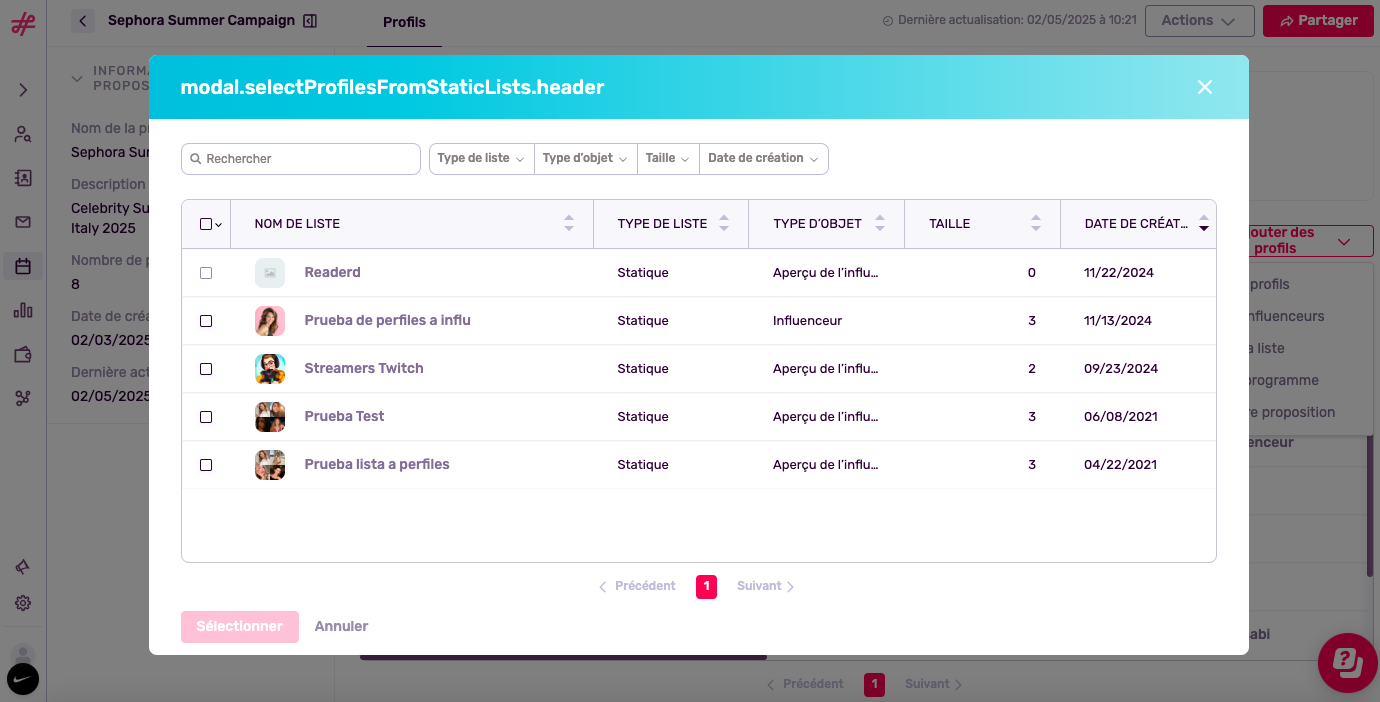Click the search magnifier icon in modal
Viewport: 1380px width, 702px height.
196,159
